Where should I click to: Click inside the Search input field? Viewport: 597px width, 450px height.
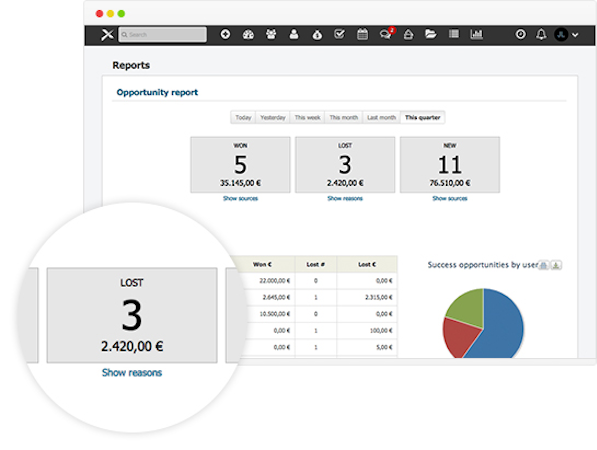click(x=163, y=35)
